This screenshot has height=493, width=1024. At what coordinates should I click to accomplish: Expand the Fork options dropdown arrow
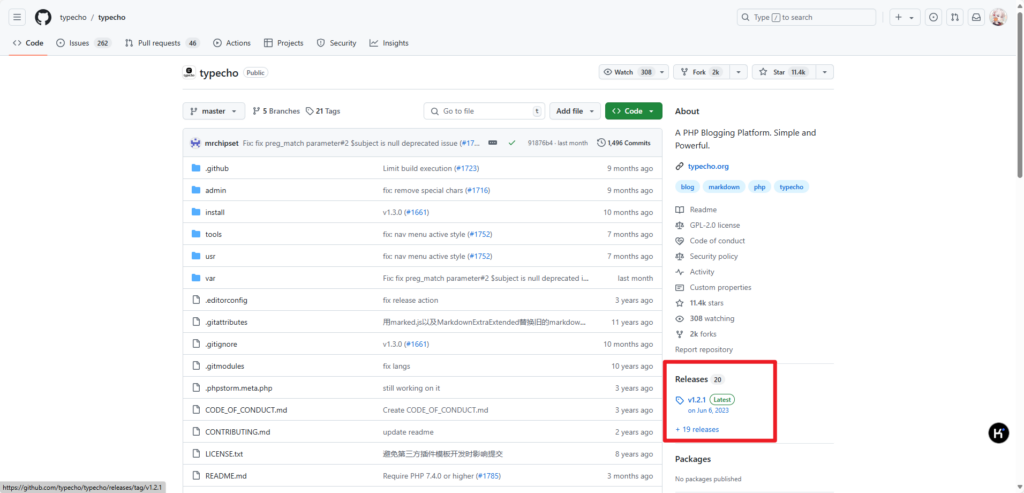[x=739, y=72]
